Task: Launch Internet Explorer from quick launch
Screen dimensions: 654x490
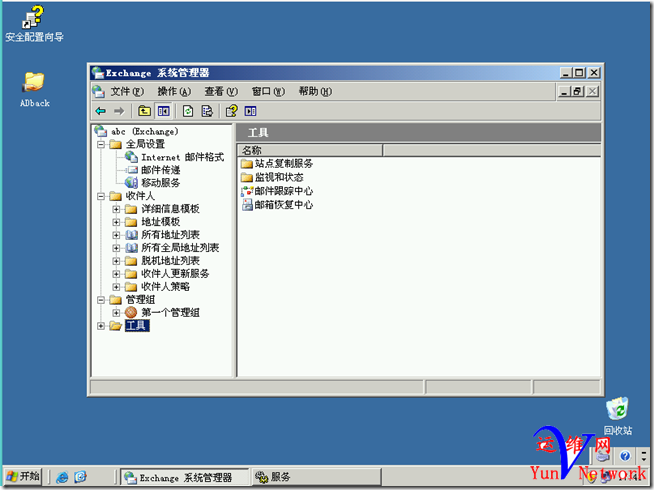Action: click(x=62, y=477)
